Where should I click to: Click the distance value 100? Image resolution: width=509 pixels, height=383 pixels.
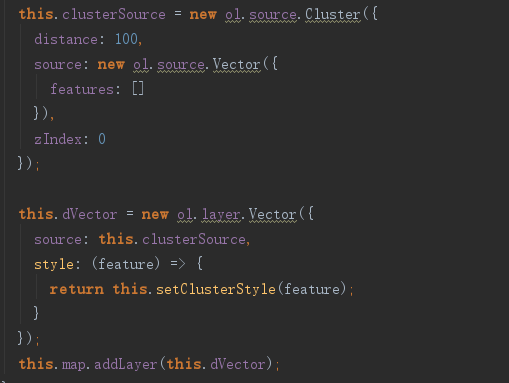(x=126, y=39)
